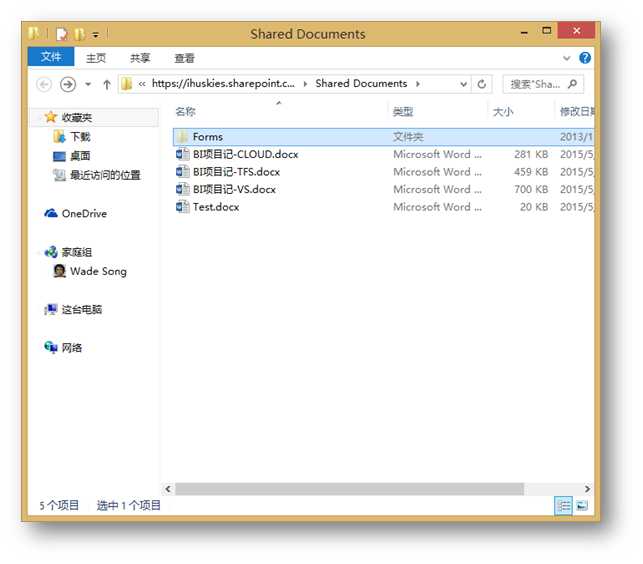This screenshot has height=564, width=643.
Task: Expand the ribbon with the chevron
Action: point(566,58)
